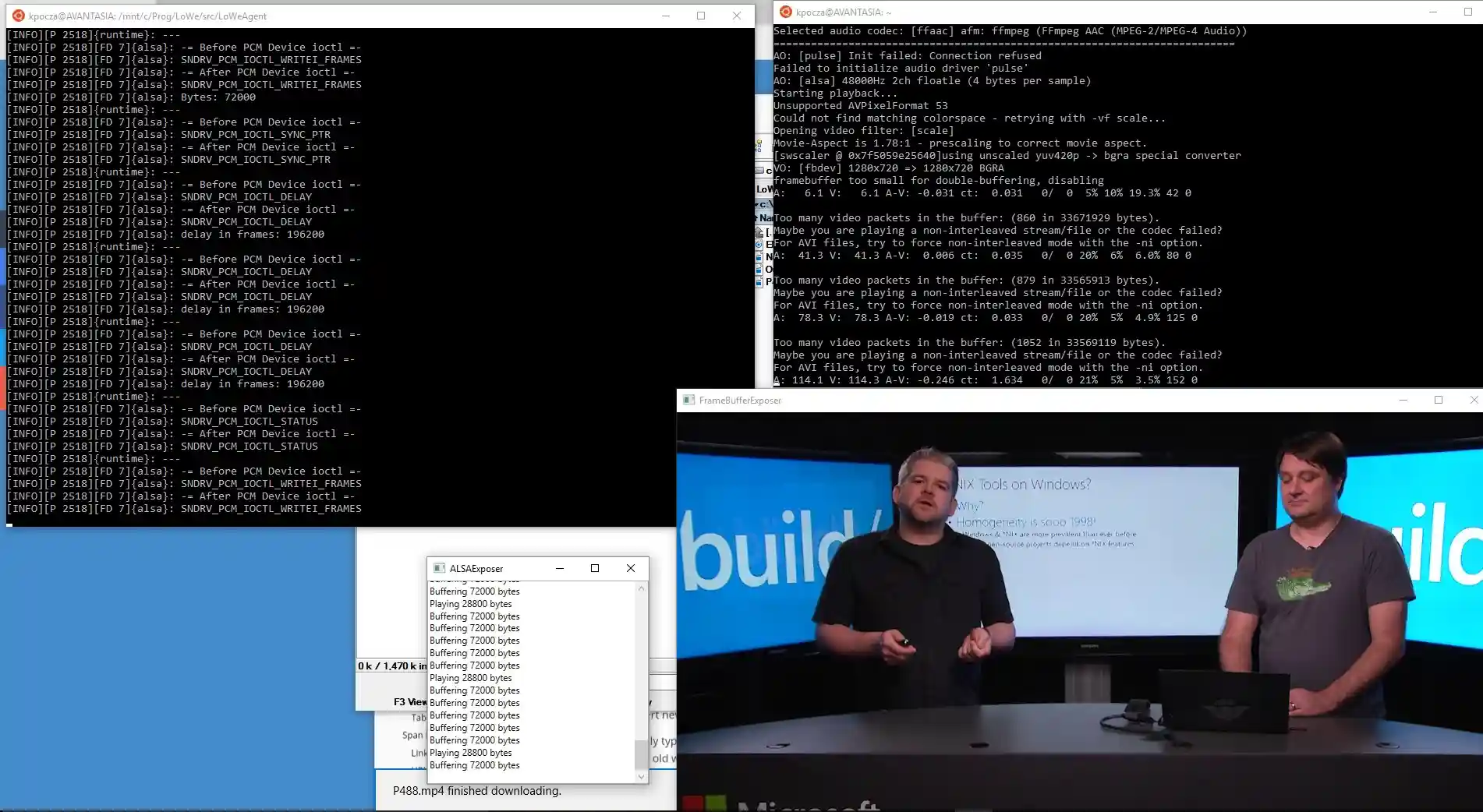
Task: Click the Ubuntu icon on the right terminal's title bar
Action: point(785,12)
